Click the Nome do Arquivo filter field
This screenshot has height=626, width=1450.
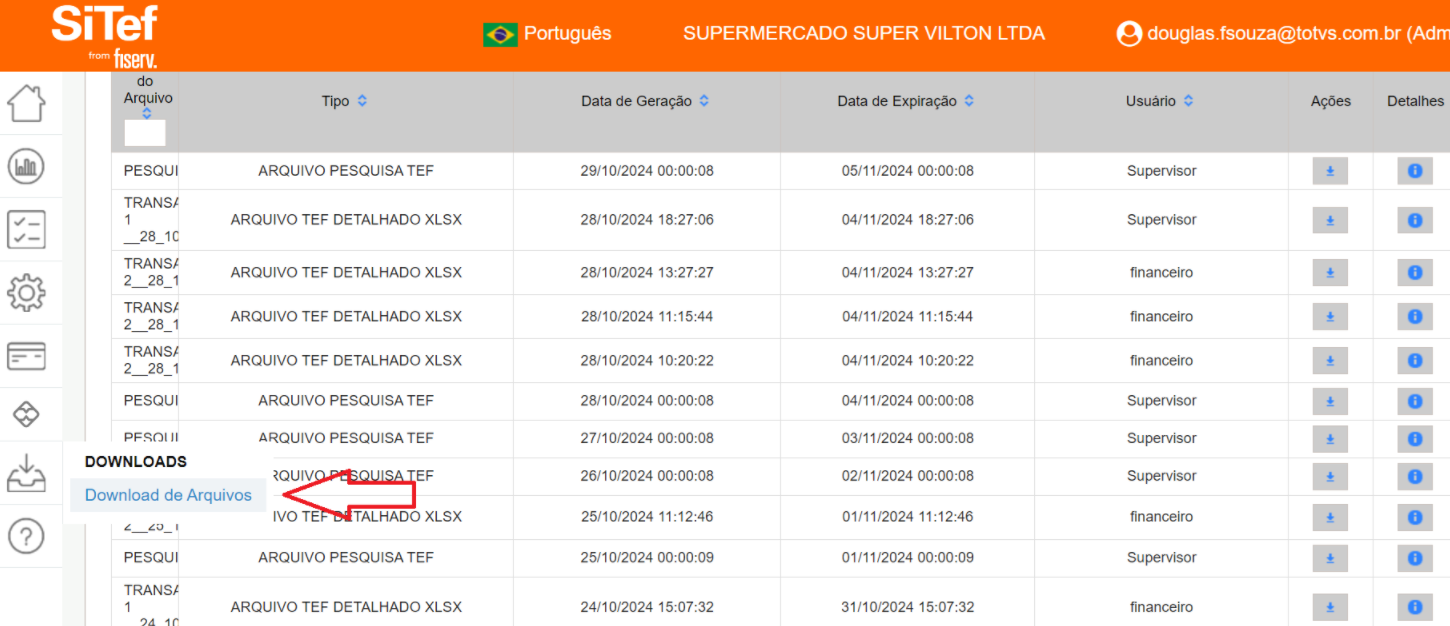pyautogui.click(x=145, y=133)
